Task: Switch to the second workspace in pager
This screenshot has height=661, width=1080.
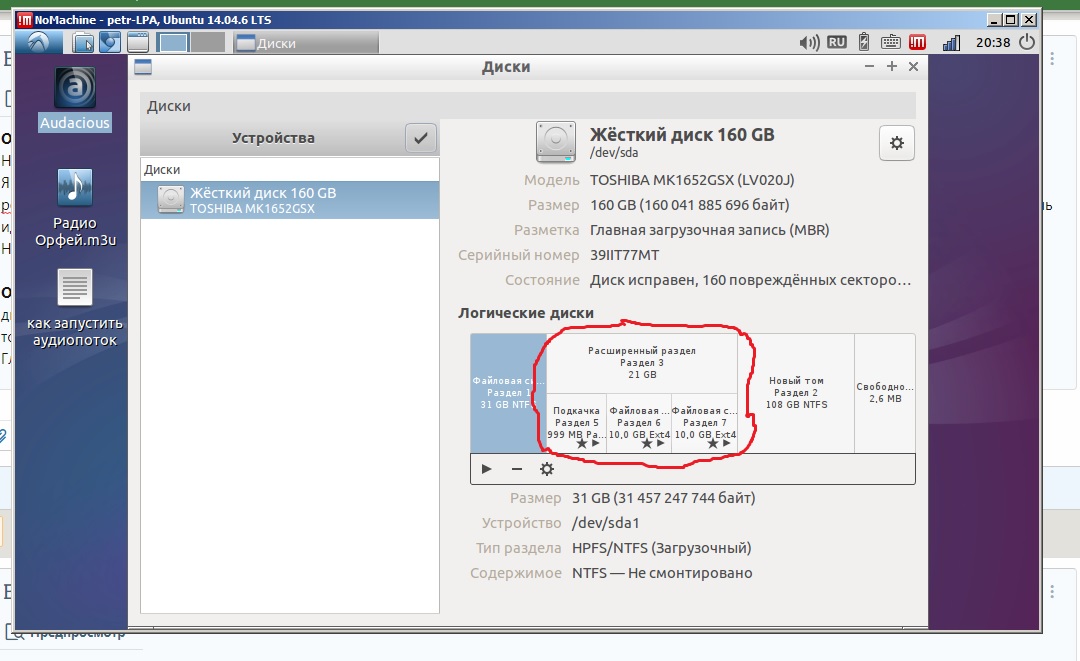Action: tap(208, 43)
